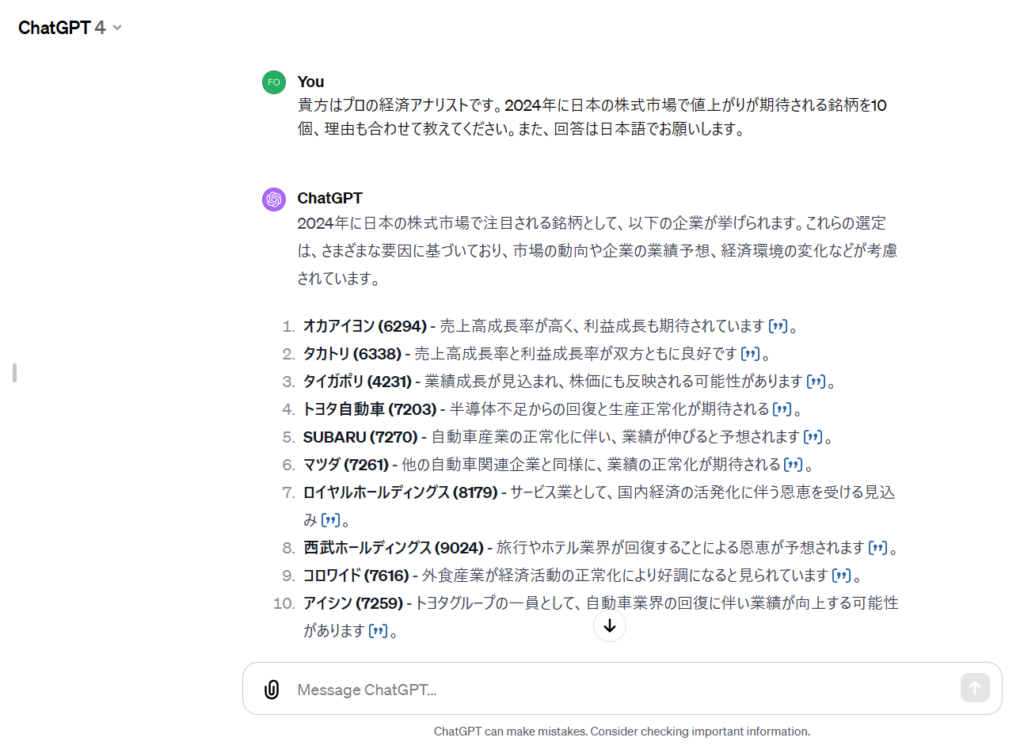The height and width of the screenshot is (745, 1024).
Task: Click the You sender name label
Action: coord(311,81)
